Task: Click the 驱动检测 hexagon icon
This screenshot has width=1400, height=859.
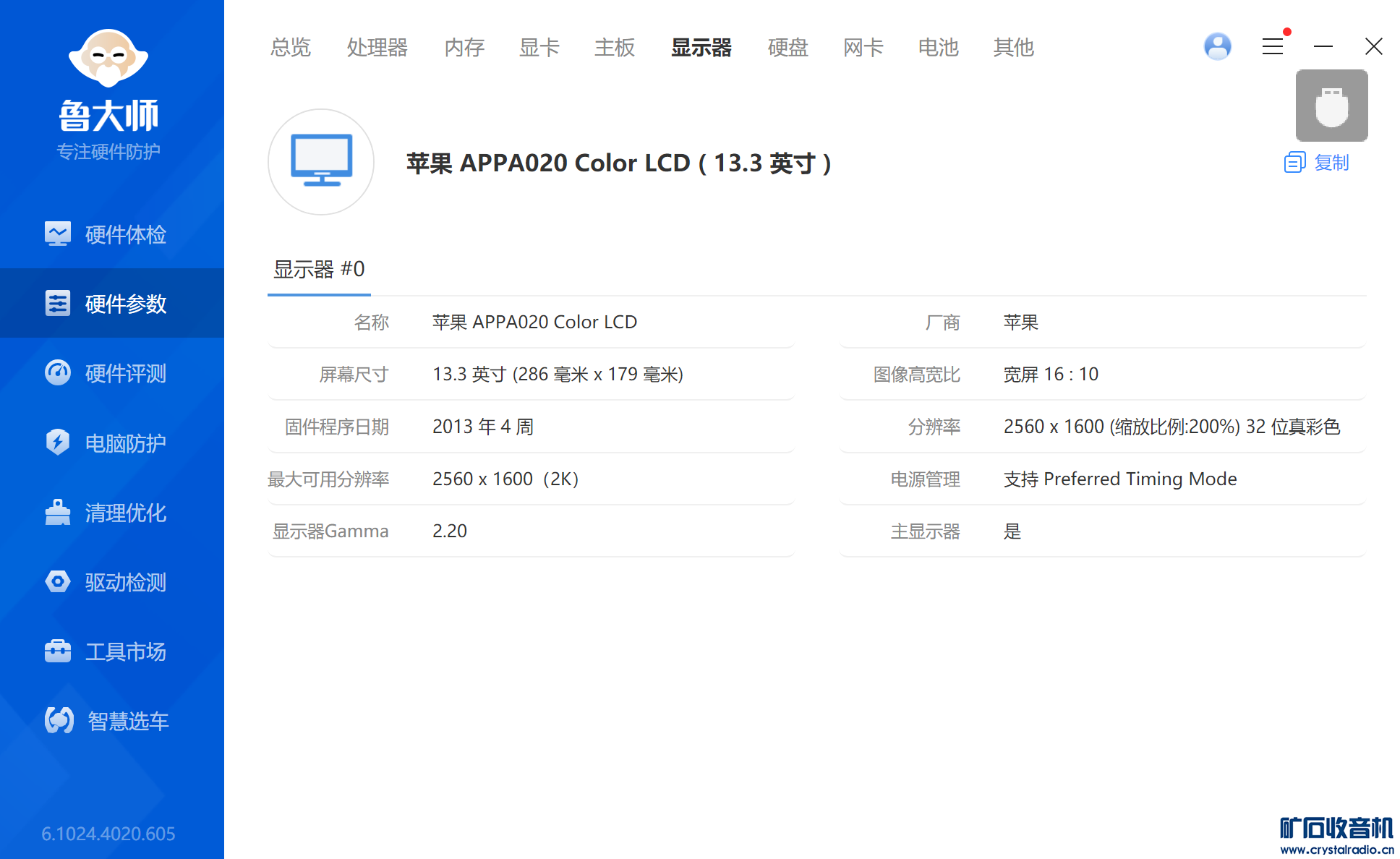Action: click(58, 581)
